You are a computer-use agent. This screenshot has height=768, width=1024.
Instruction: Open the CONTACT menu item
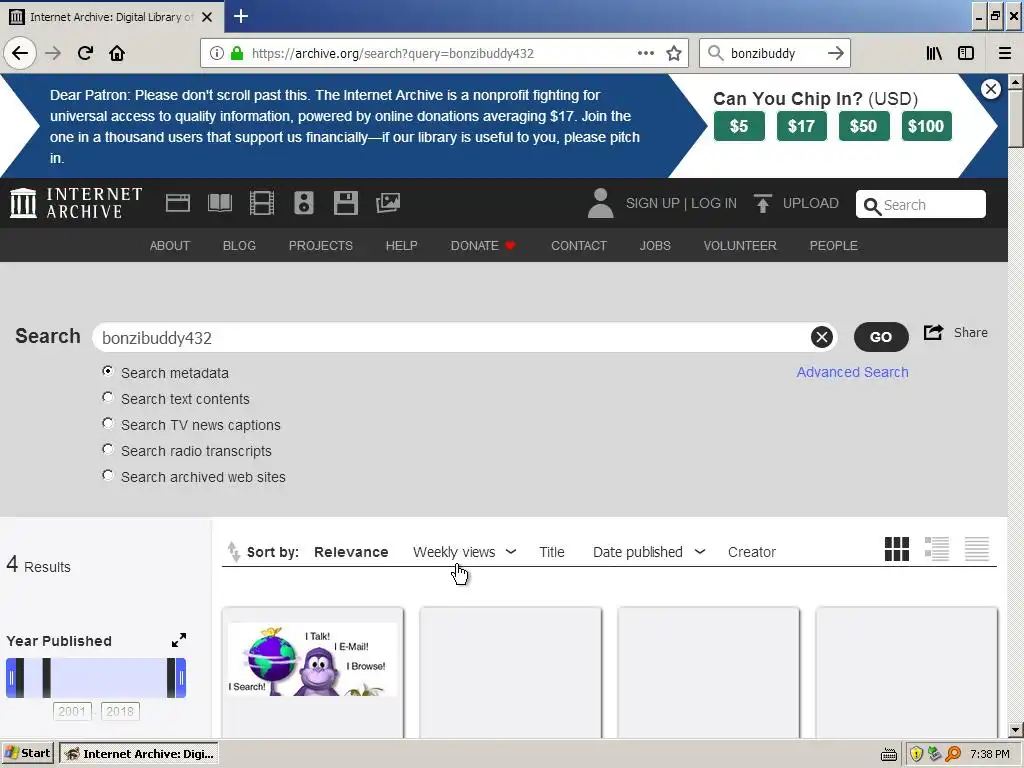click(579, 246)
